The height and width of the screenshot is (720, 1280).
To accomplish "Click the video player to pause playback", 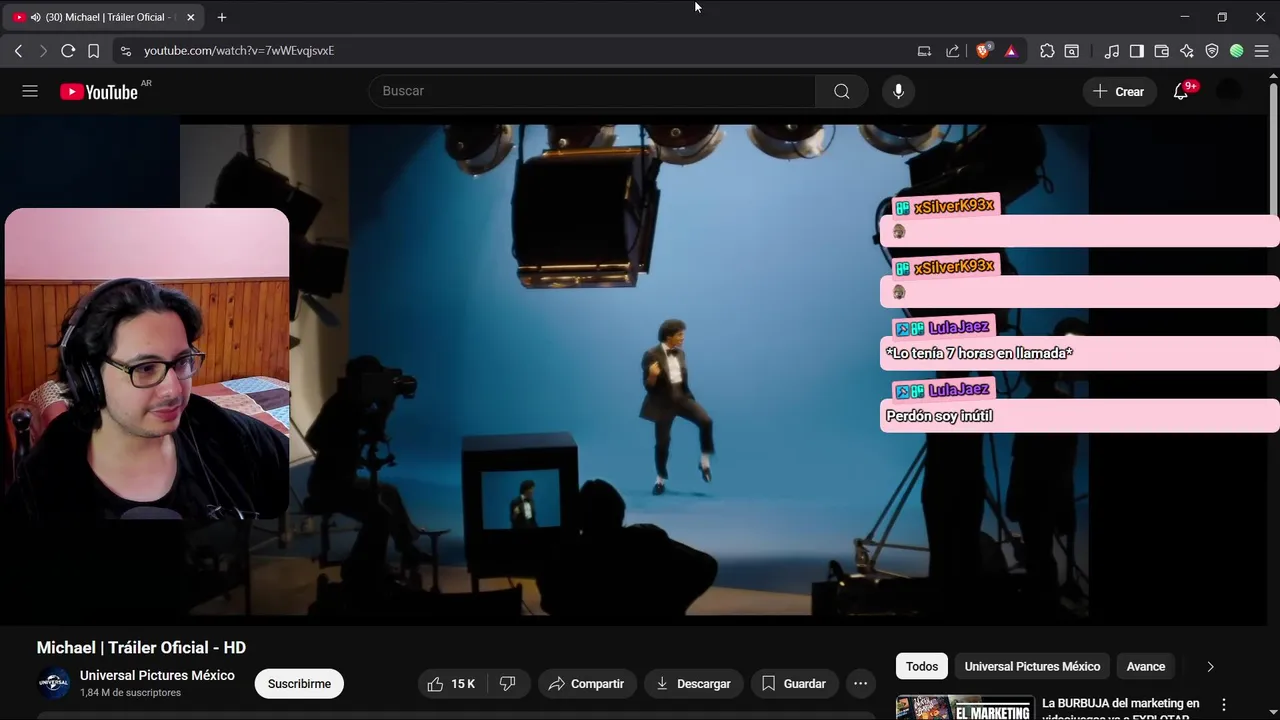I will tap(634, 370).
